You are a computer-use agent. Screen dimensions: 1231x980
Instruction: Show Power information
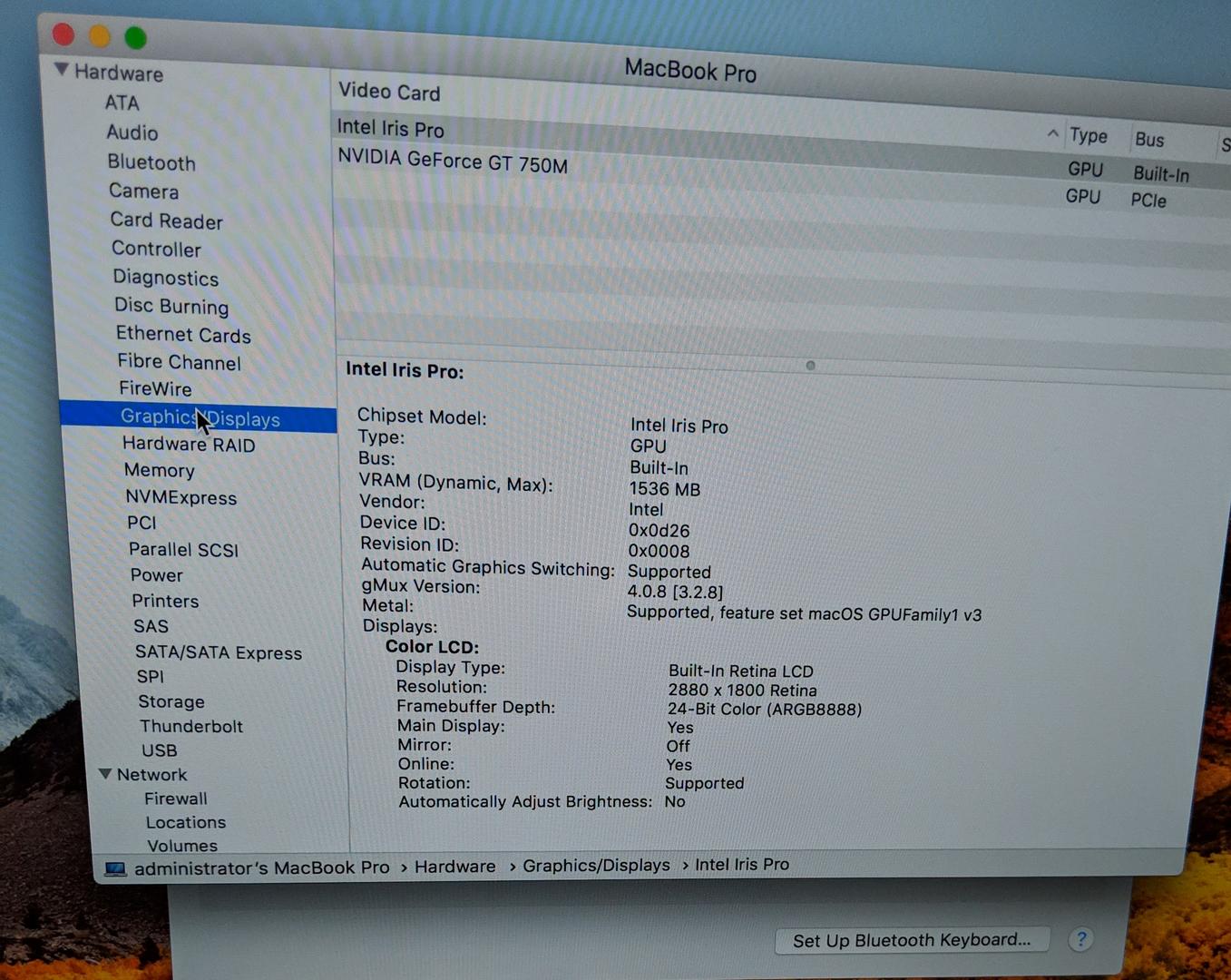click(156, 575)
